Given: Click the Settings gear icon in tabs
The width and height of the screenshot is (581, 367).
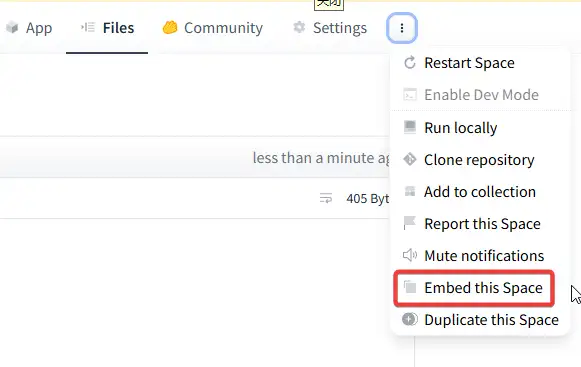Looking at the screenshot, I should [299, 27].
